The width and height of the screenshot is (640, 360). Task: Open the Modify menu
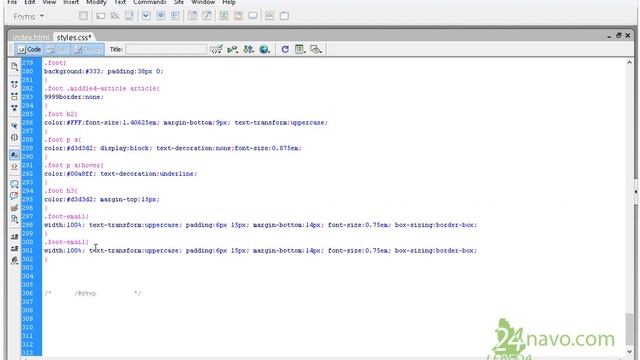pyautogui.click(x=96, y=2)
